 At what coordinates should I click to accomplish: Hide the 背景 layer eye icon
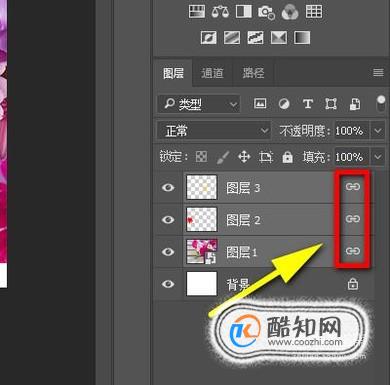coord(168,284)
